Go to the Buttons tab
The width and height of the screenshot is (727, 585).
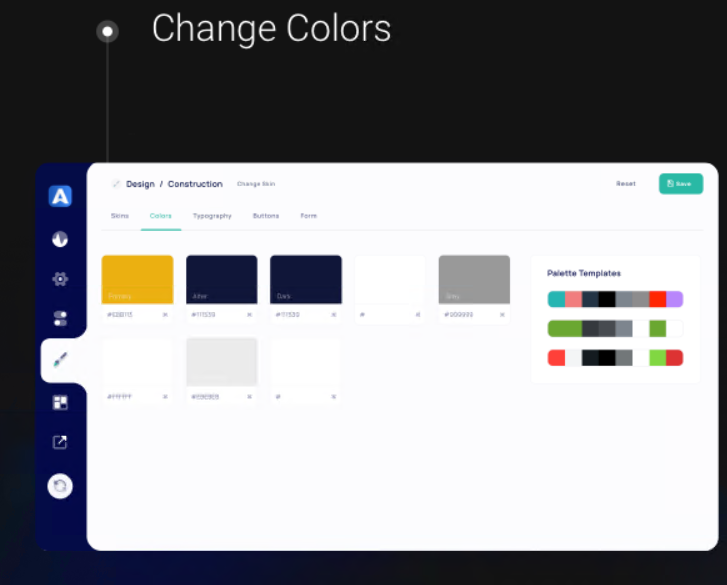pyautogui.click(x=266, y=216)
